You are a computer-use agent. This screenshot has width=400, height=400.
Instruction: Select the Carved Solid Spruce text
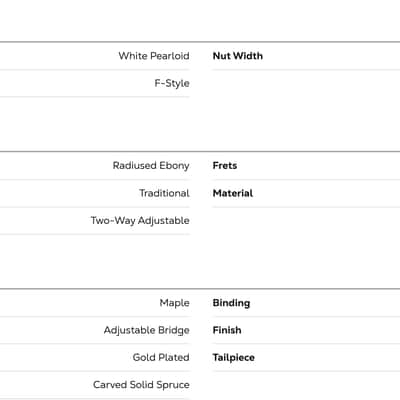coord(141,385)
